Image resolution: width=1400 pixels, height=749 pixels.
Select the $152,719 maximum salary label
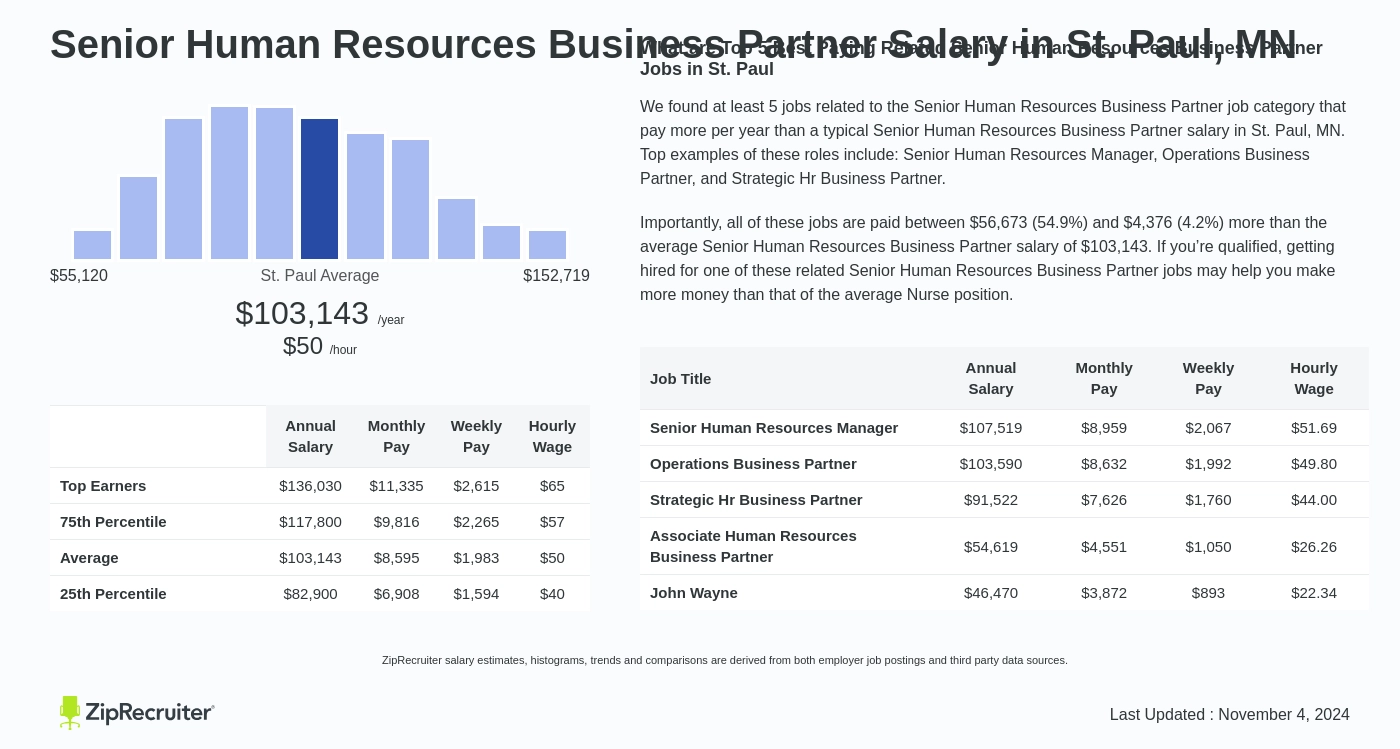(556, 276)
